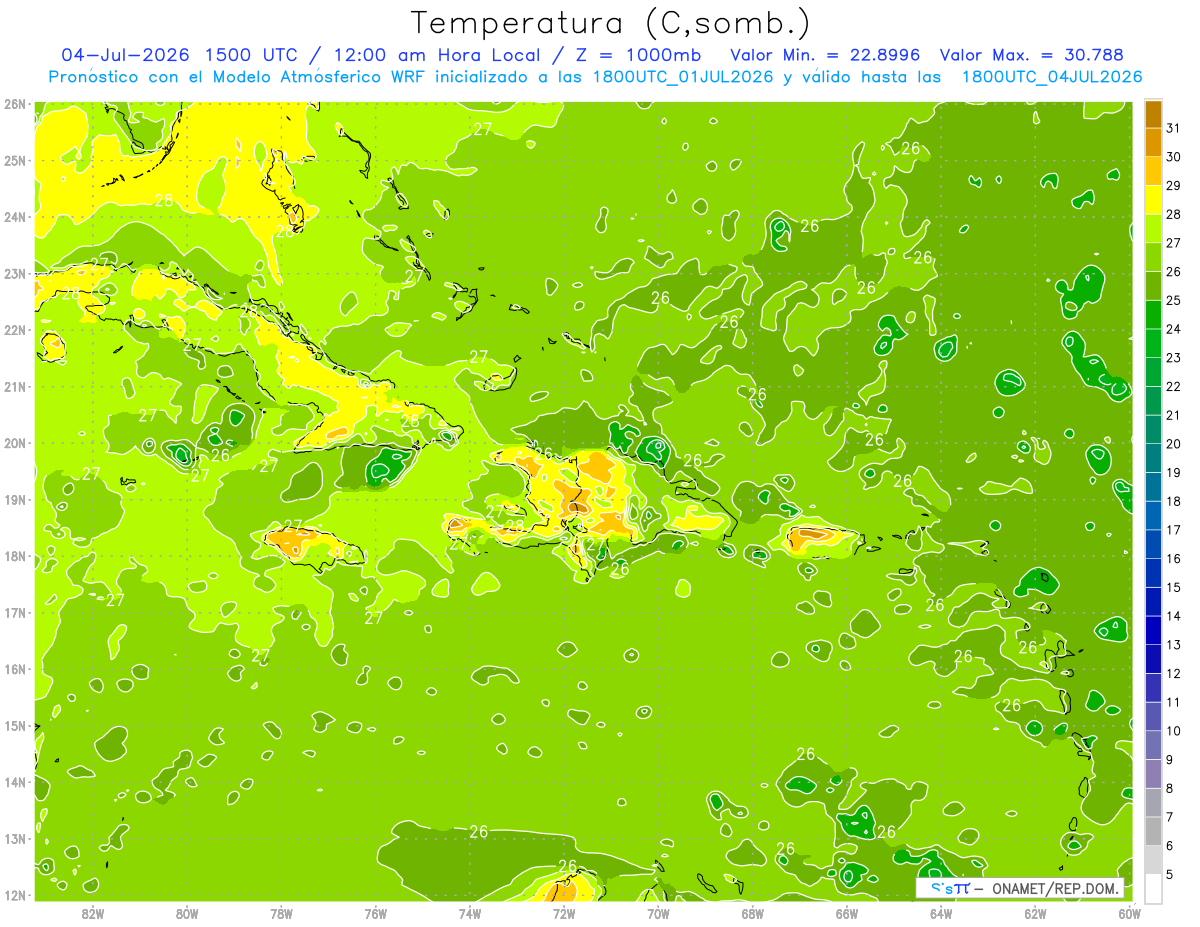
Task: Click the 21N latitude axis label
Action: click(14, 387)
